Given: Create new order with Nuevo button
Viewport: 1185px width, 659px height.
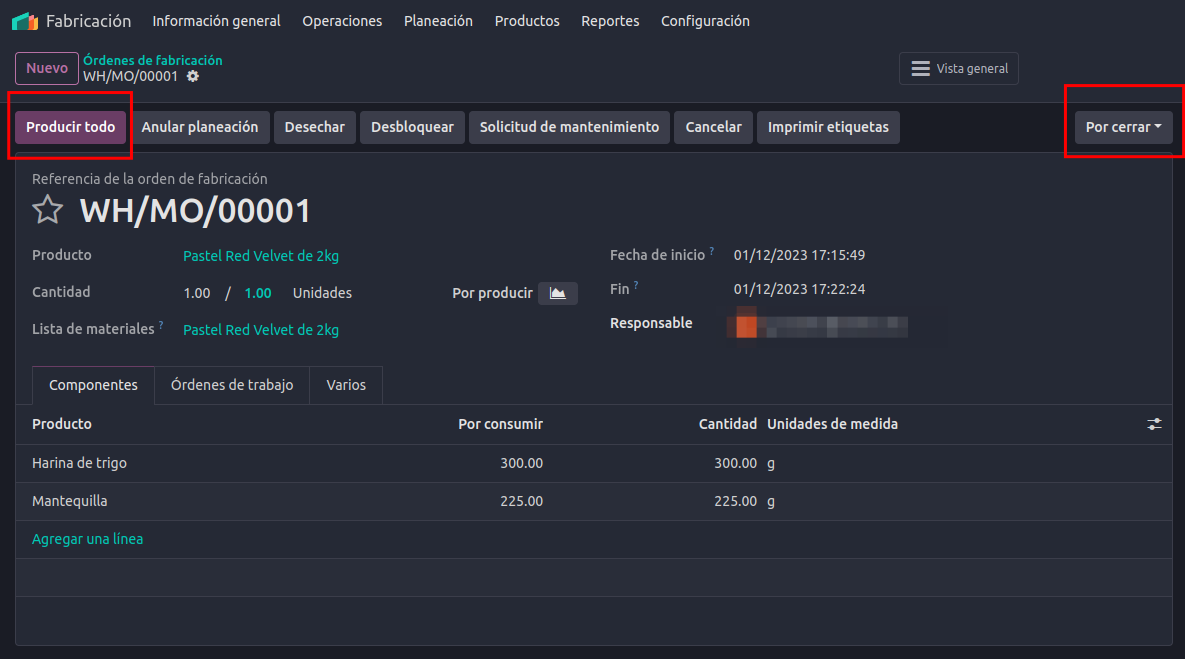Looking at the screenshot, I should (47, 68).
